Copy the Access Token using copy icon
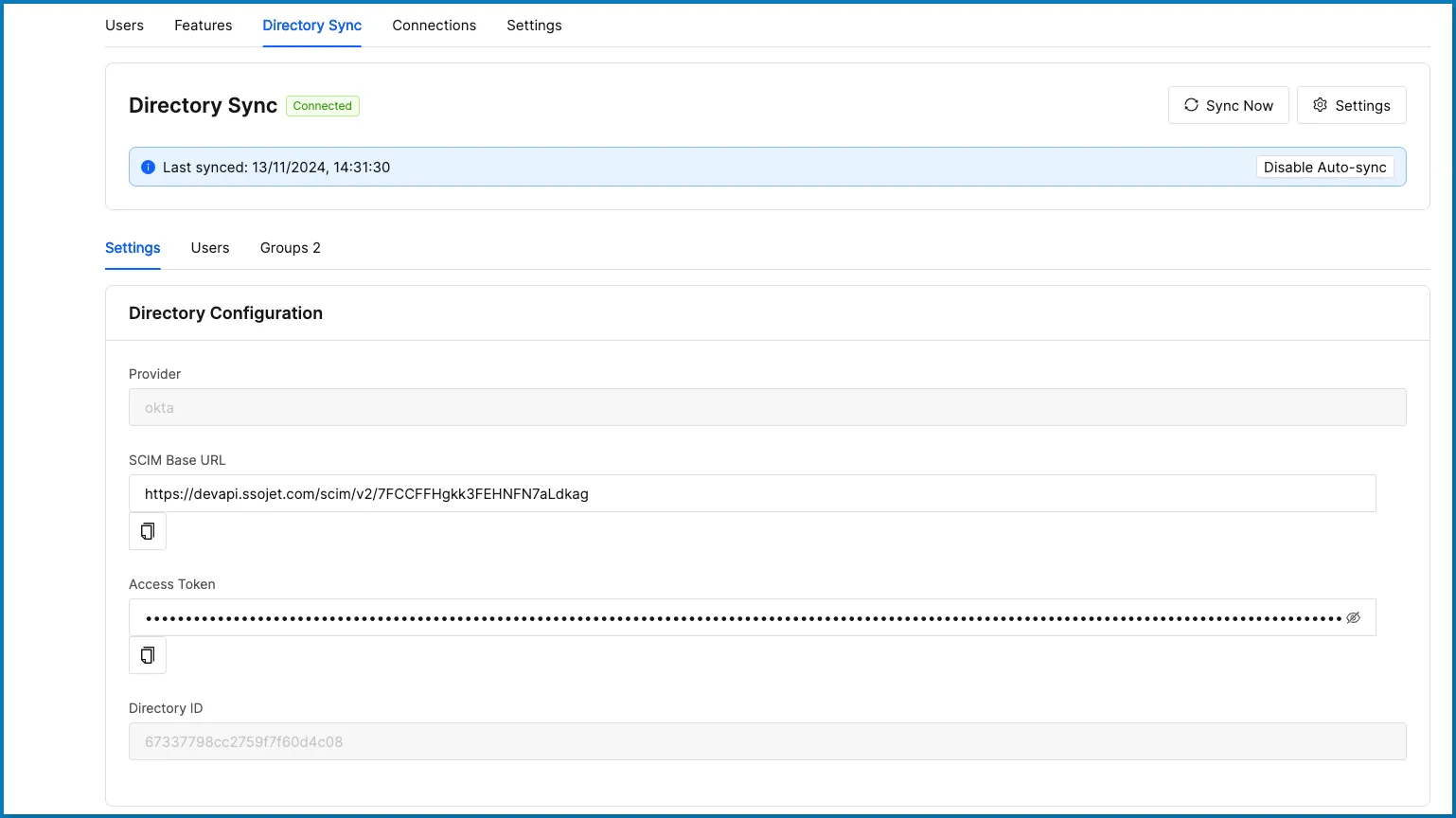 (147, 654)
